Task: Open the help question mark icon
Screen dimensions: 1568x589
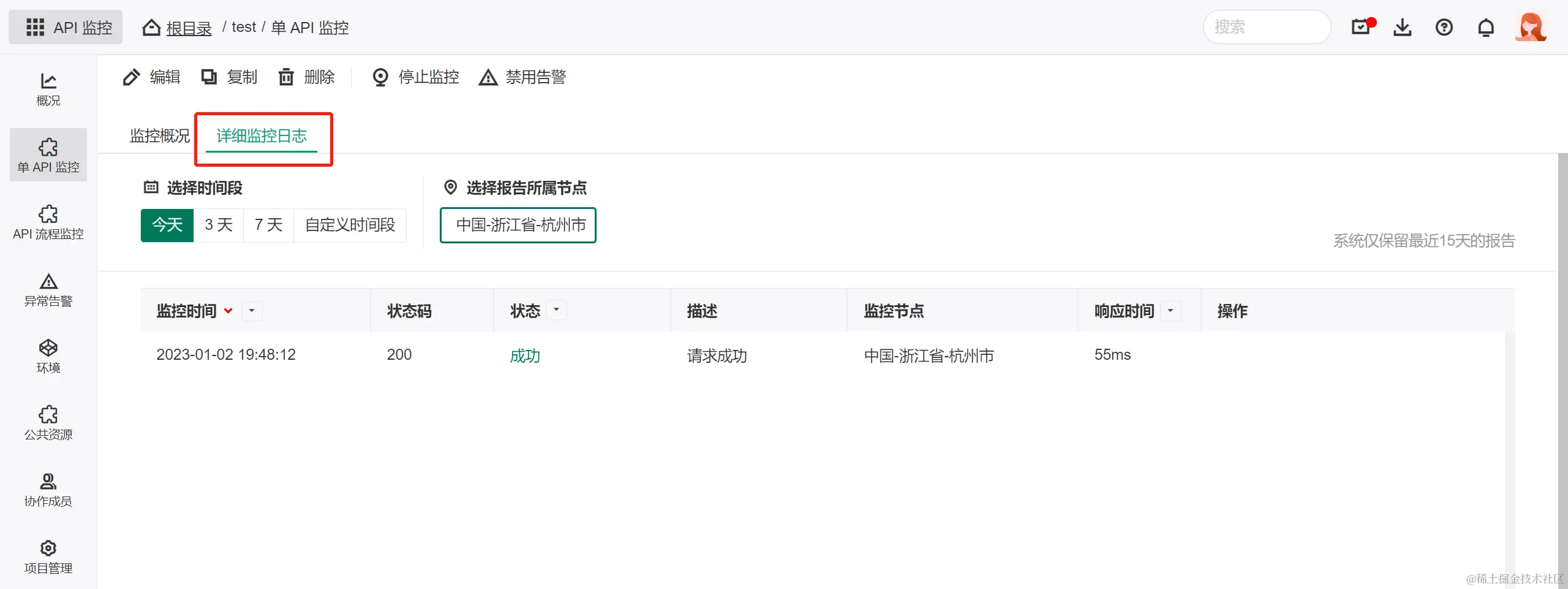Action: pos(1444,28)
